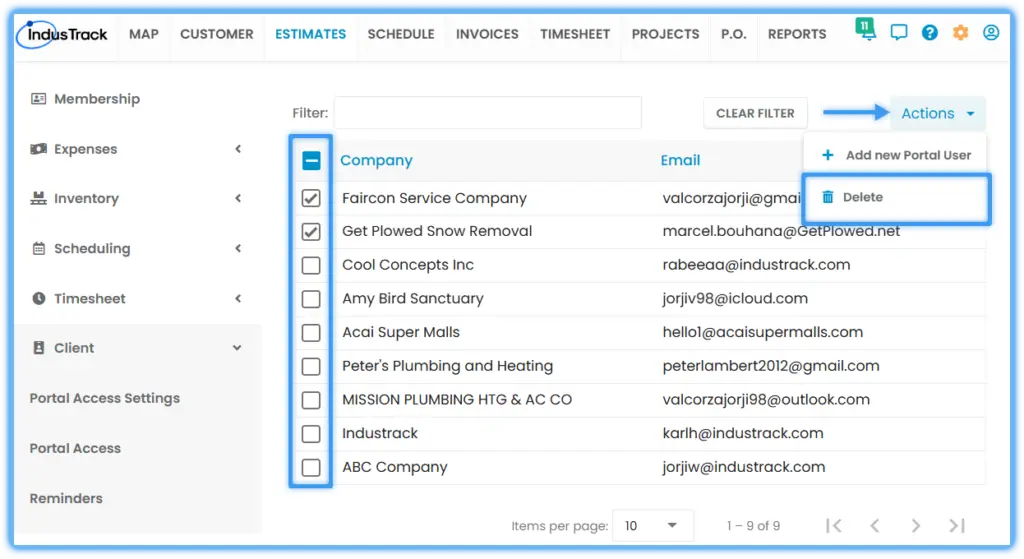Click into the Filter text field
1024x559 pixels.
tap(487, 113)
